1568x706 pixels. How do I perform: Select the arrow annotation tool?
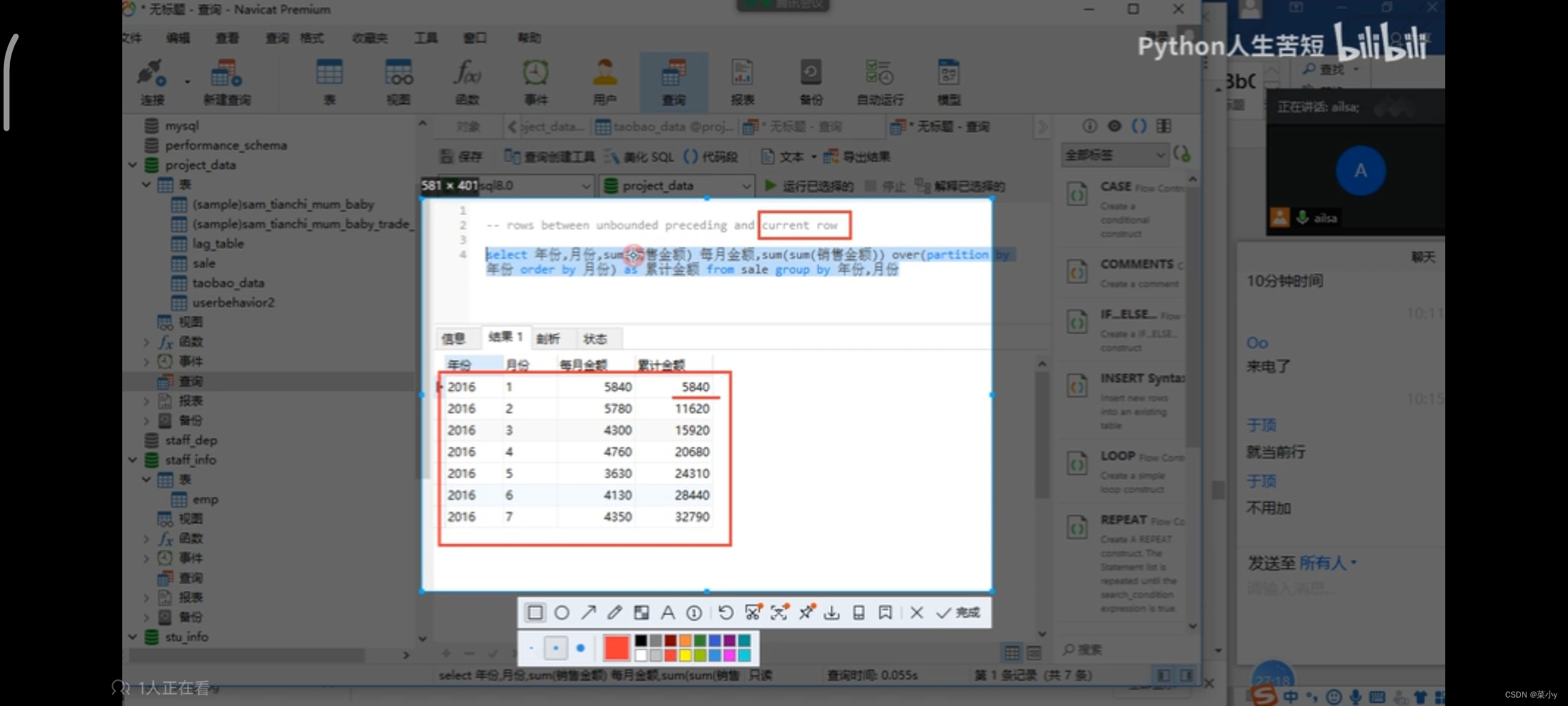[589, 613]
